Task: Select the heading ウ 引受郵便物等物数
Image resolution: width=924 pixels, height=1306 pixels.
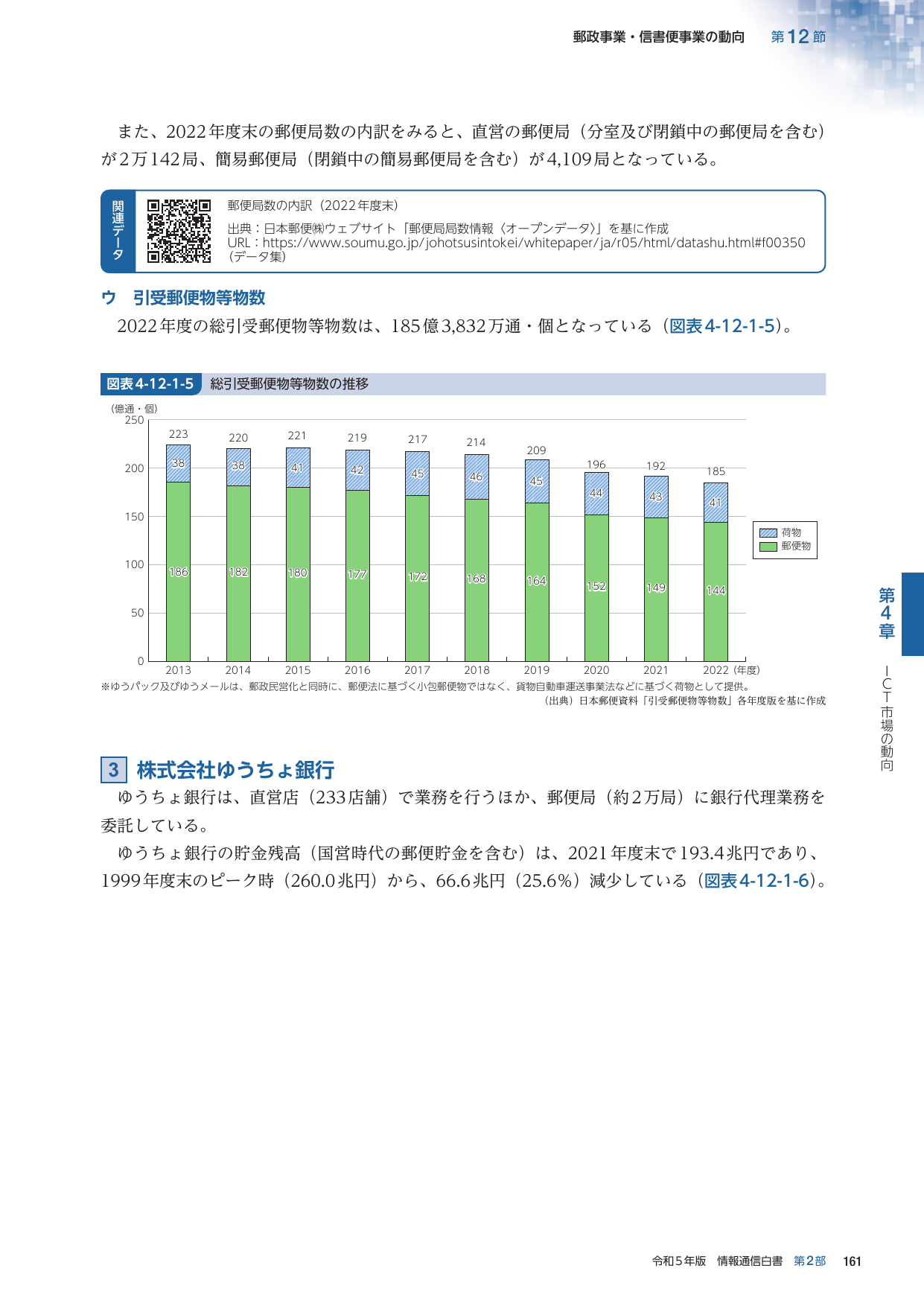Action: pyautogui.click(x=183, y=298)
